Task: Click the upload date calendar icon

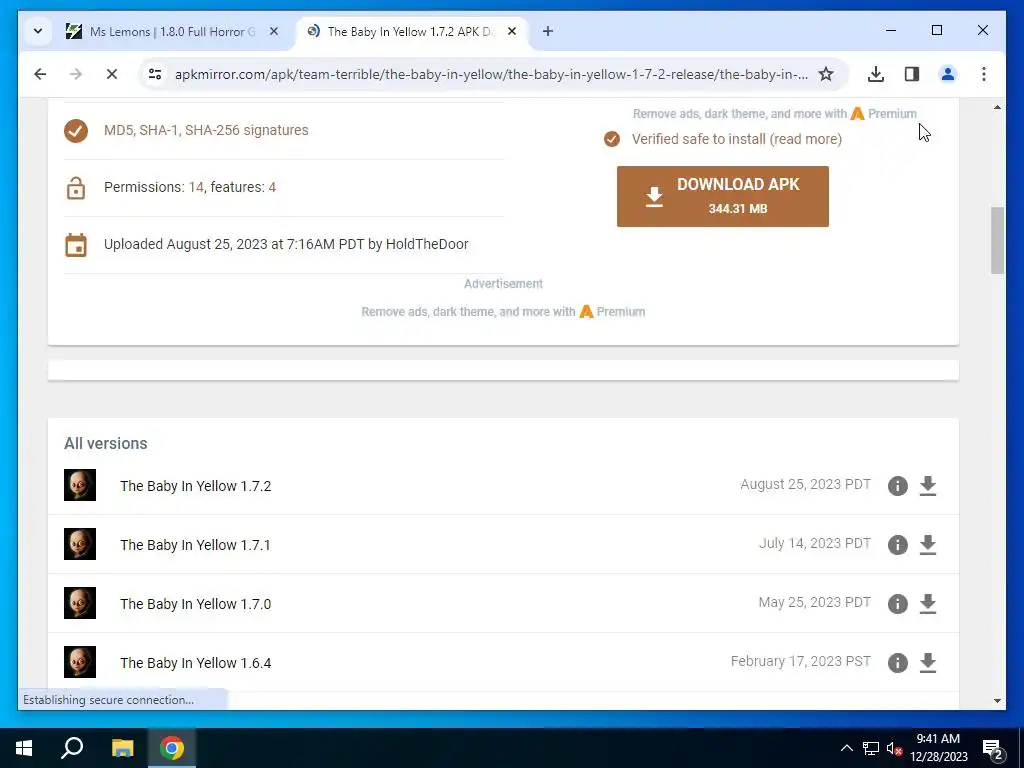Action: (76, 245)
